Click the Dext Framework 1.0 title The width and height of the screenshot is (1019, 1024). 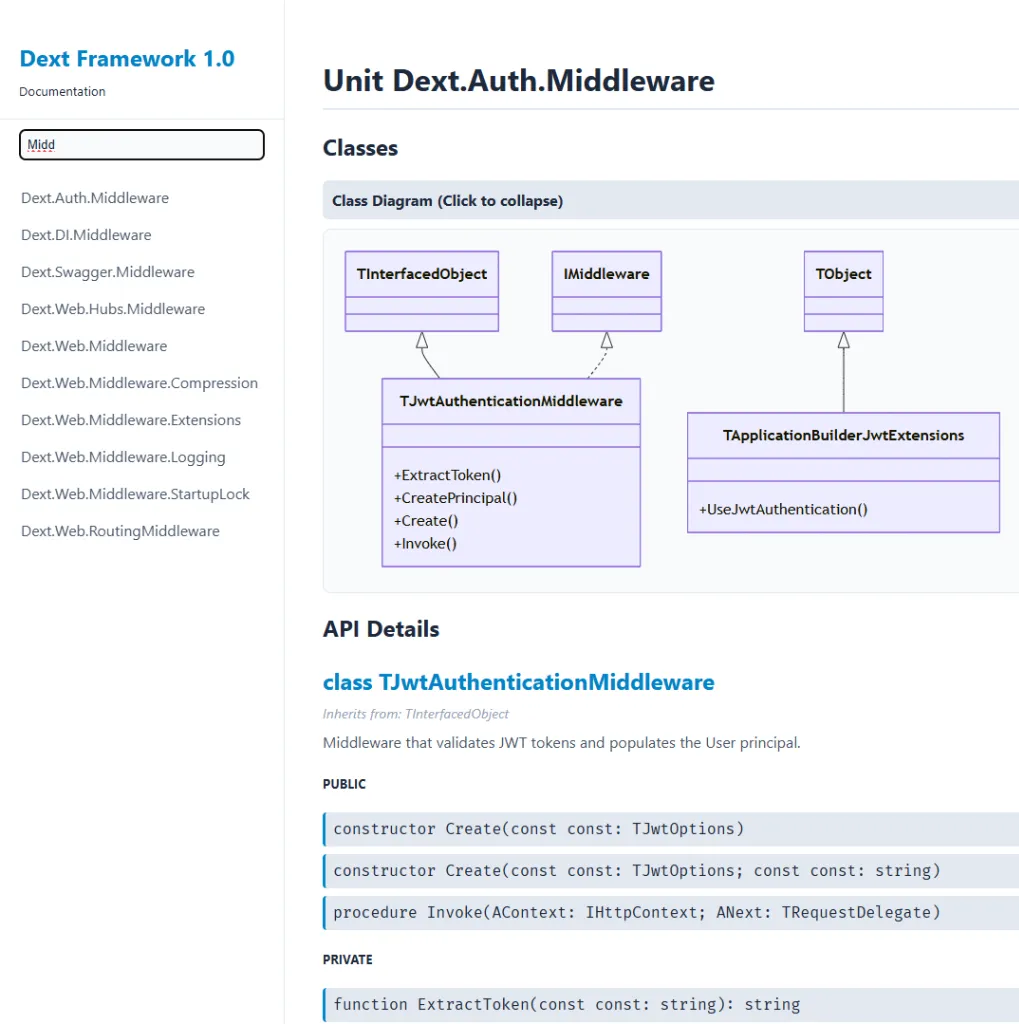pyautogui.click(x=127, y=58)
